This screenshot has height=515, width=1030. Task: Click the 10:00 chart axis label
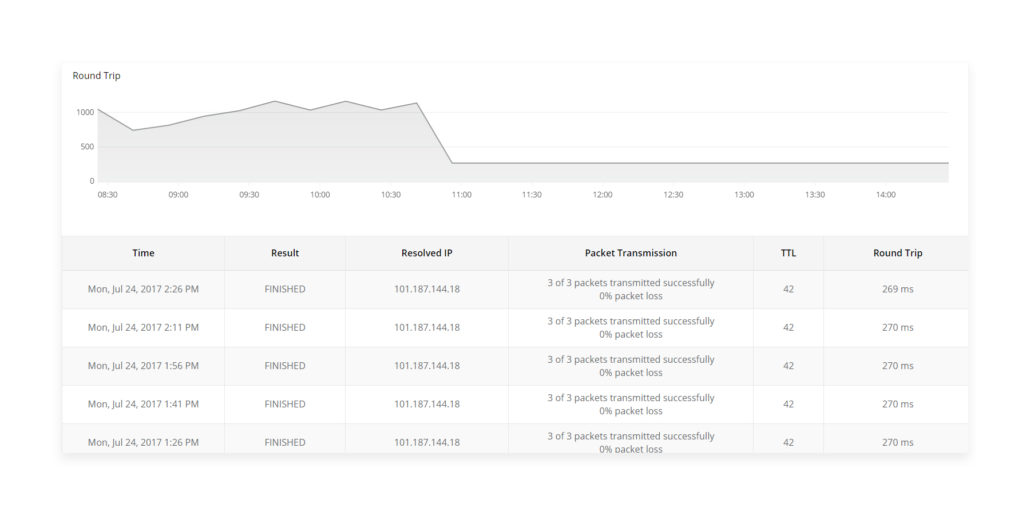pyautogui.click(x=320, y=195)
